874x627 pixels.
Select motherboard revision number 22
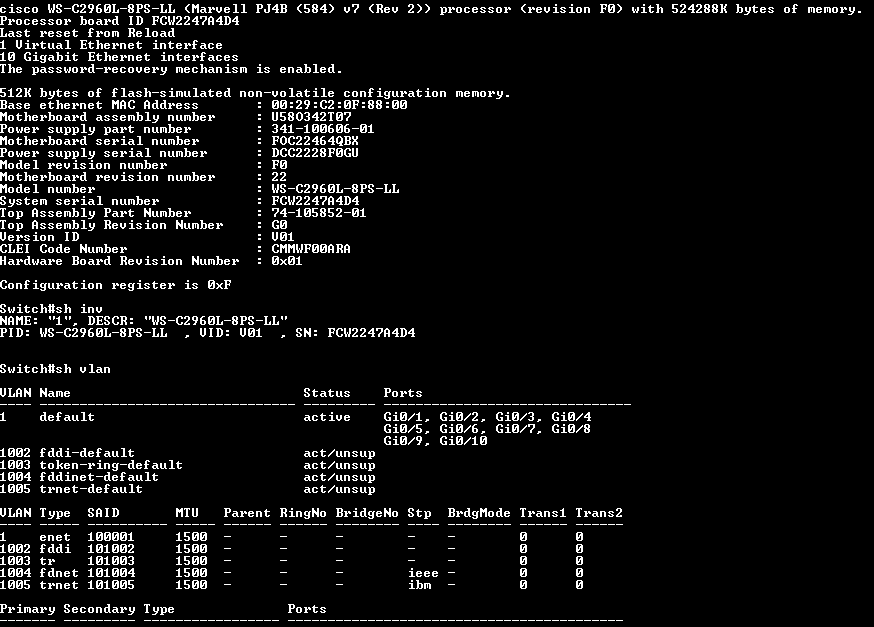click(279, 177)
